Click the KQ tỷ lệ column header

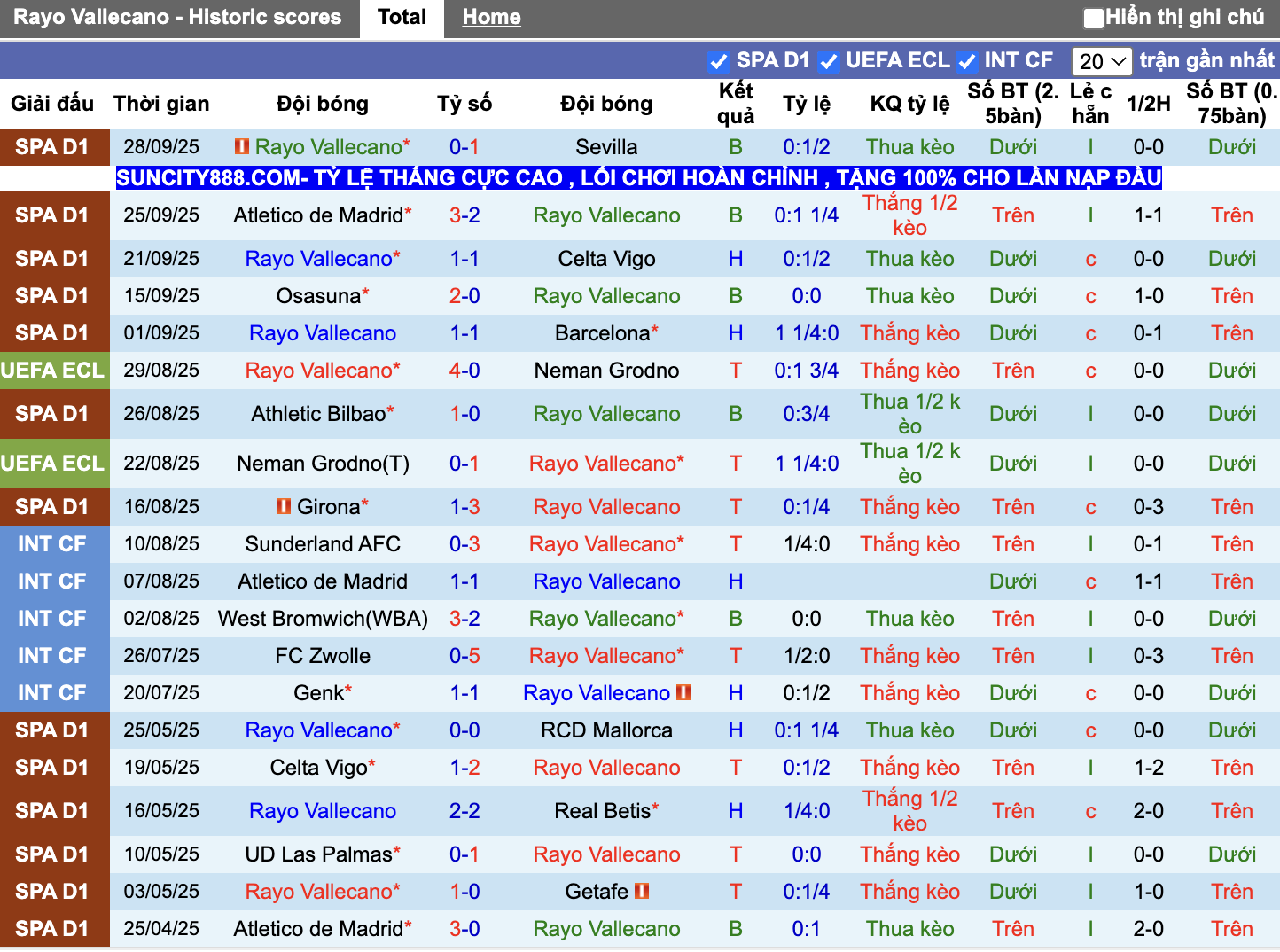pyautogui.click(x=909, y=104)
